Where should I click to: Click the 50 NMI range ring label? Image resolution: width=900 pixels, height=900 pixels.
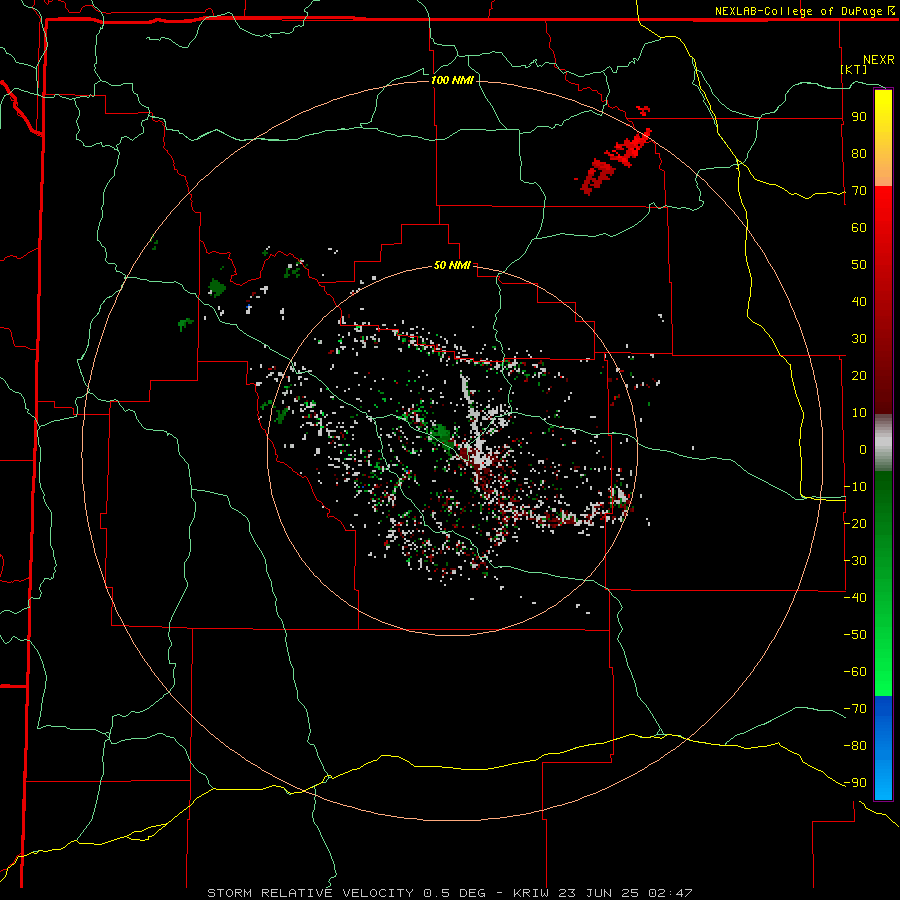click(x=452, y=265)
